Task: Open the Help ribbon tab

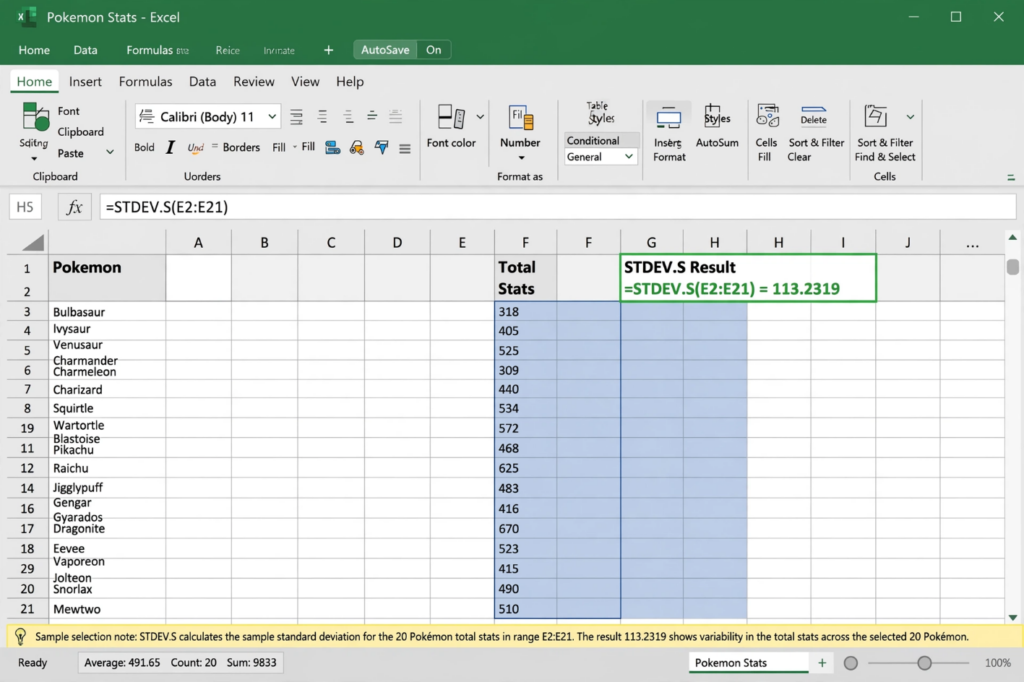Action: click(349, 82)
